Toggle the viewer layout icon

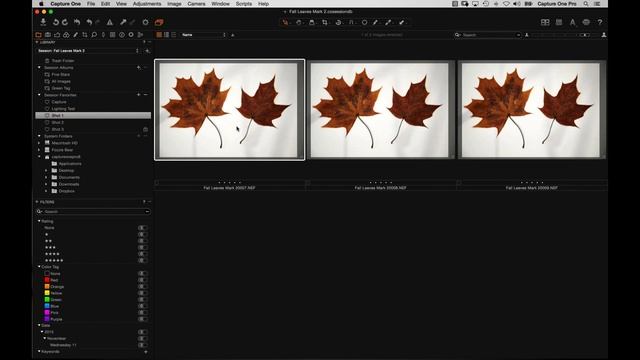pos(545,22)
